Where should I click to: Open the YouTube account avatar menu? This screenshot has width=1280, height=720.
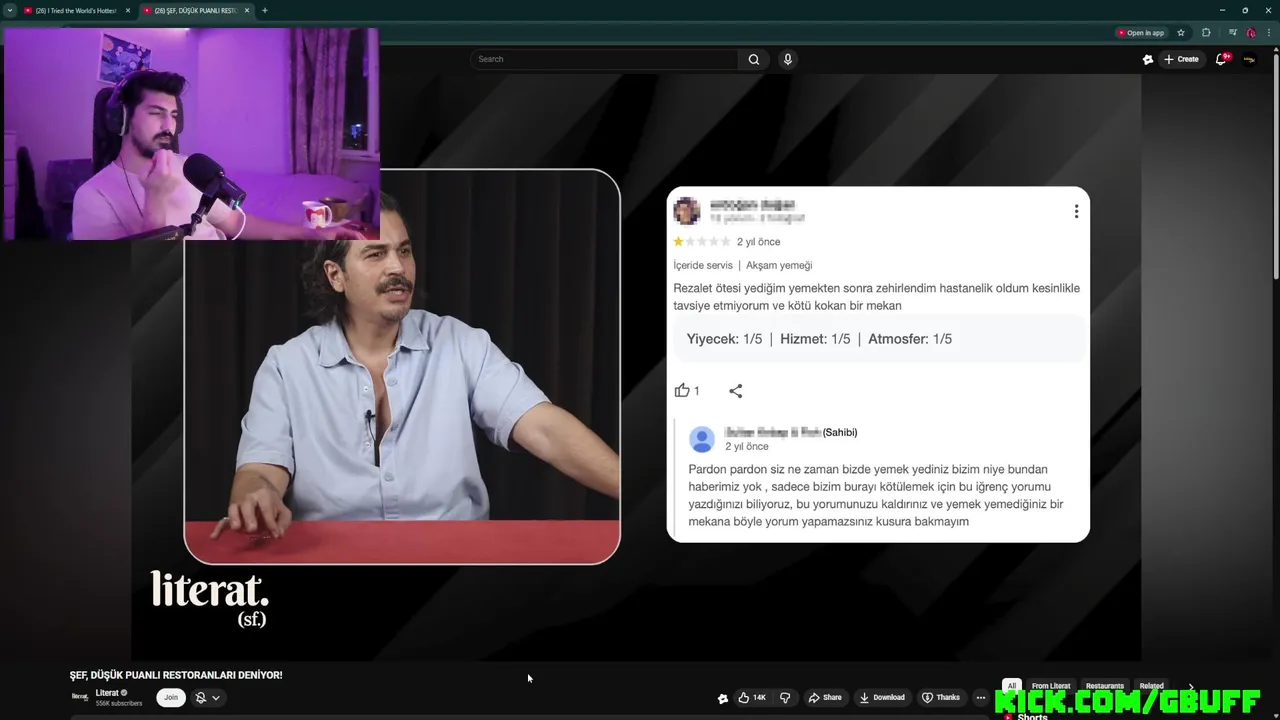pos(1249,59)
